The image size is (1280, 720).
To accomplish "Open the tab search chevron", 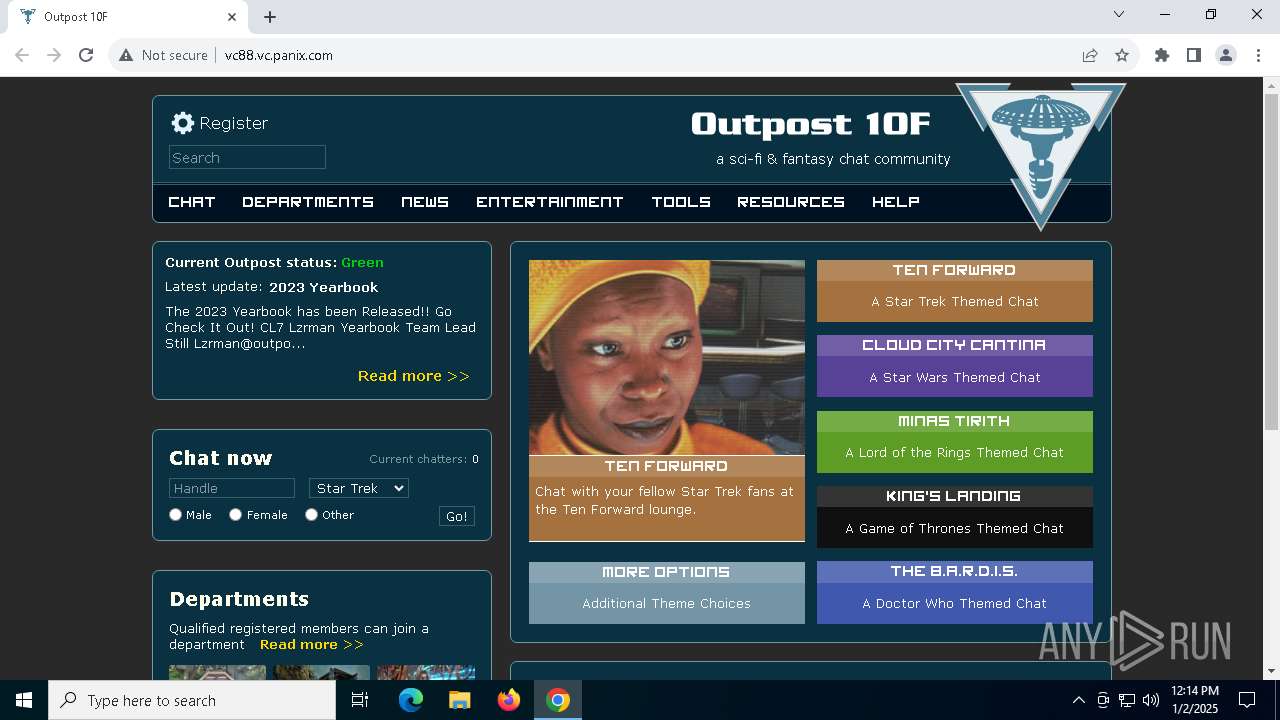I will [x=1119, y=14].
